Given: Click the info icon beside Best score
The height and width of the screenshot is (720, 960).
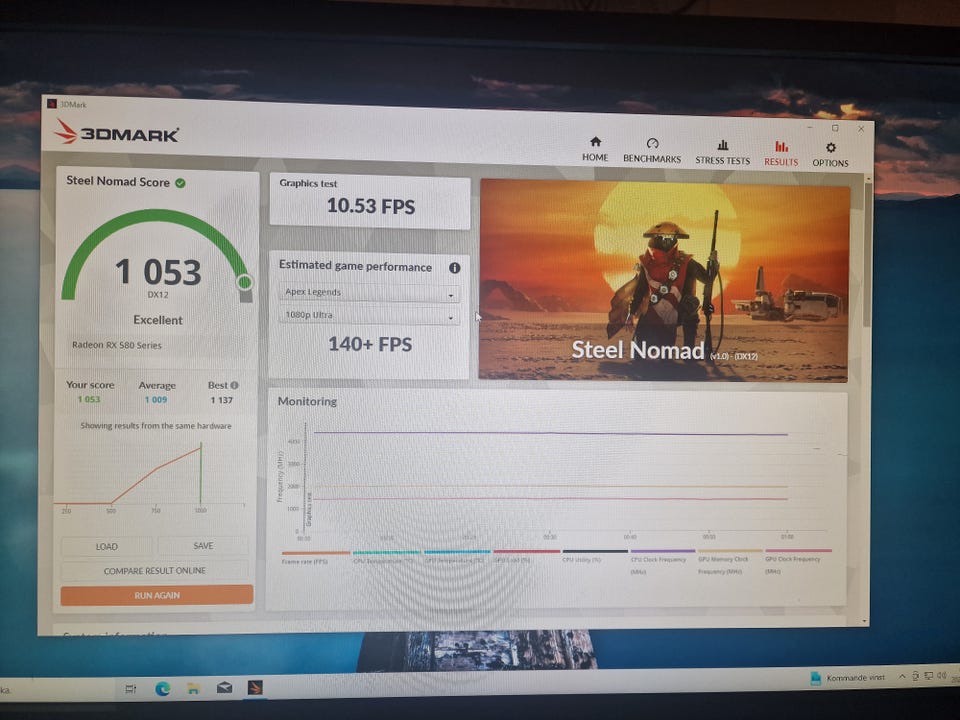Looking at the screenshot, I should point(234,385).
